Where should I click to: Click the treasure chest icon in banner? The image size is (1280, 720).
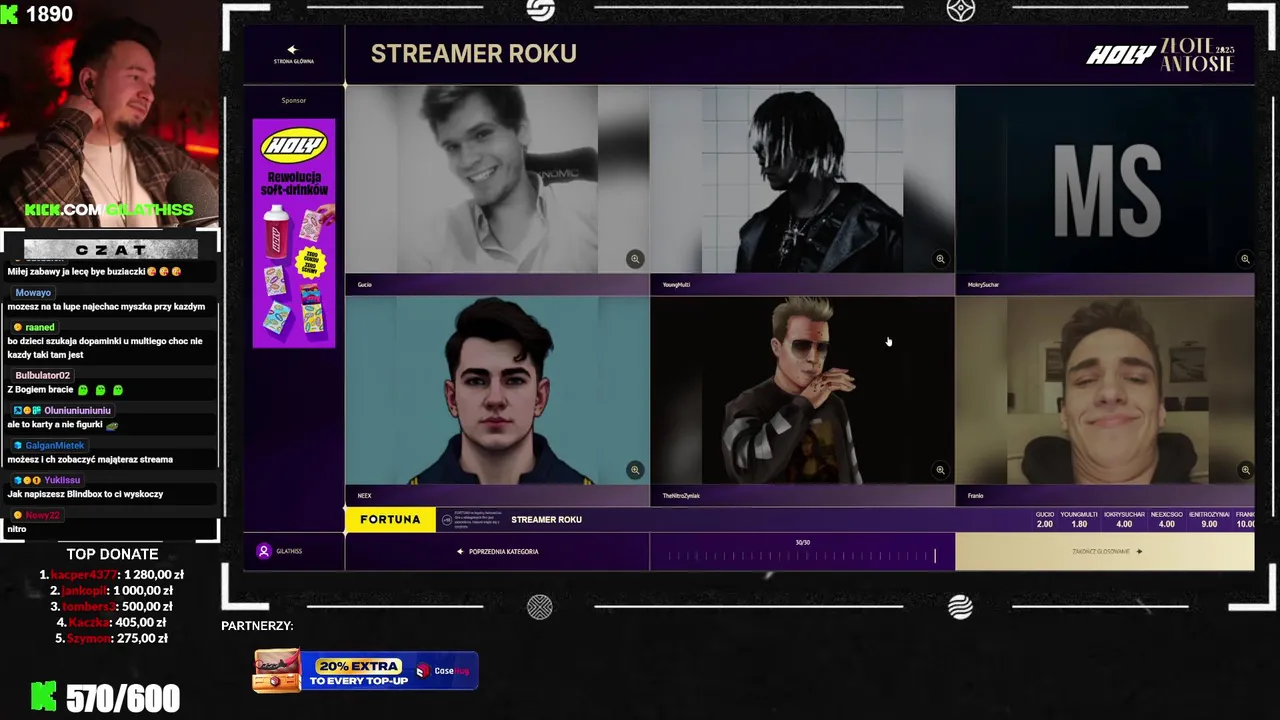(x=277, y=671)
